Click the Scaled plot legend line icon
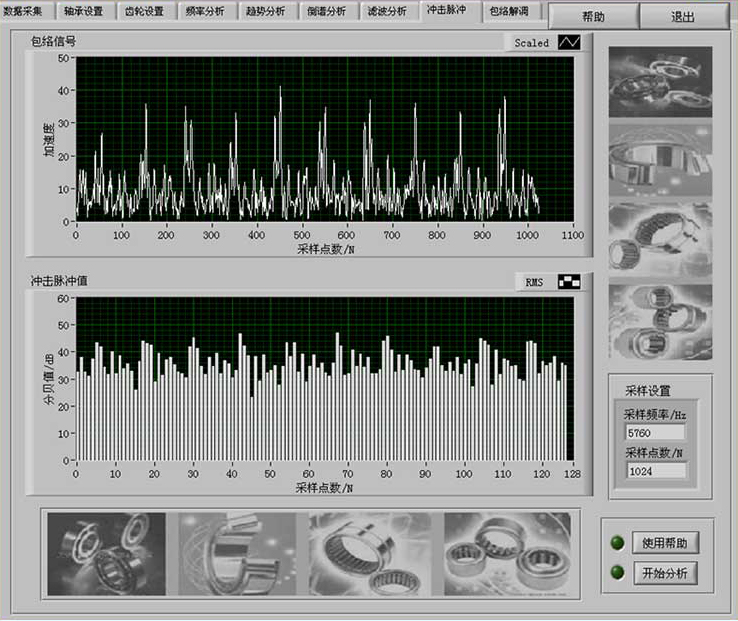This screenshot has height=621, width=738. 569,43
